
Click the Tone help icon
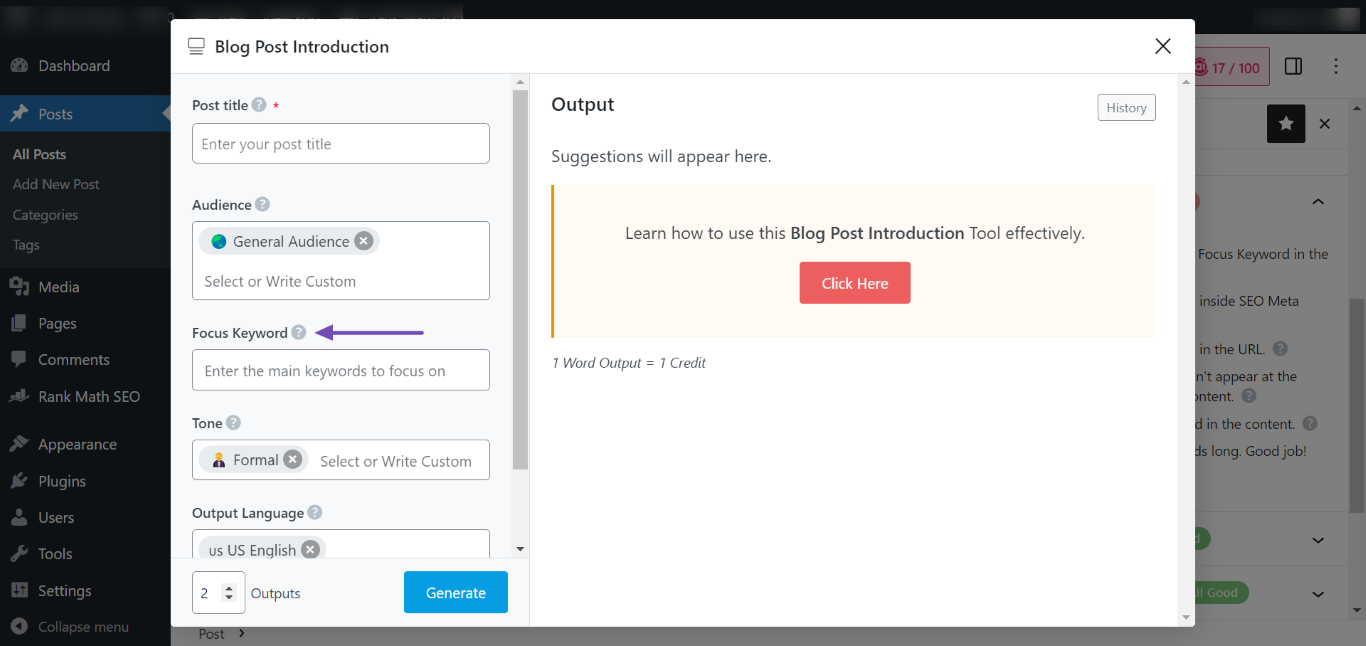coord(233,423)
